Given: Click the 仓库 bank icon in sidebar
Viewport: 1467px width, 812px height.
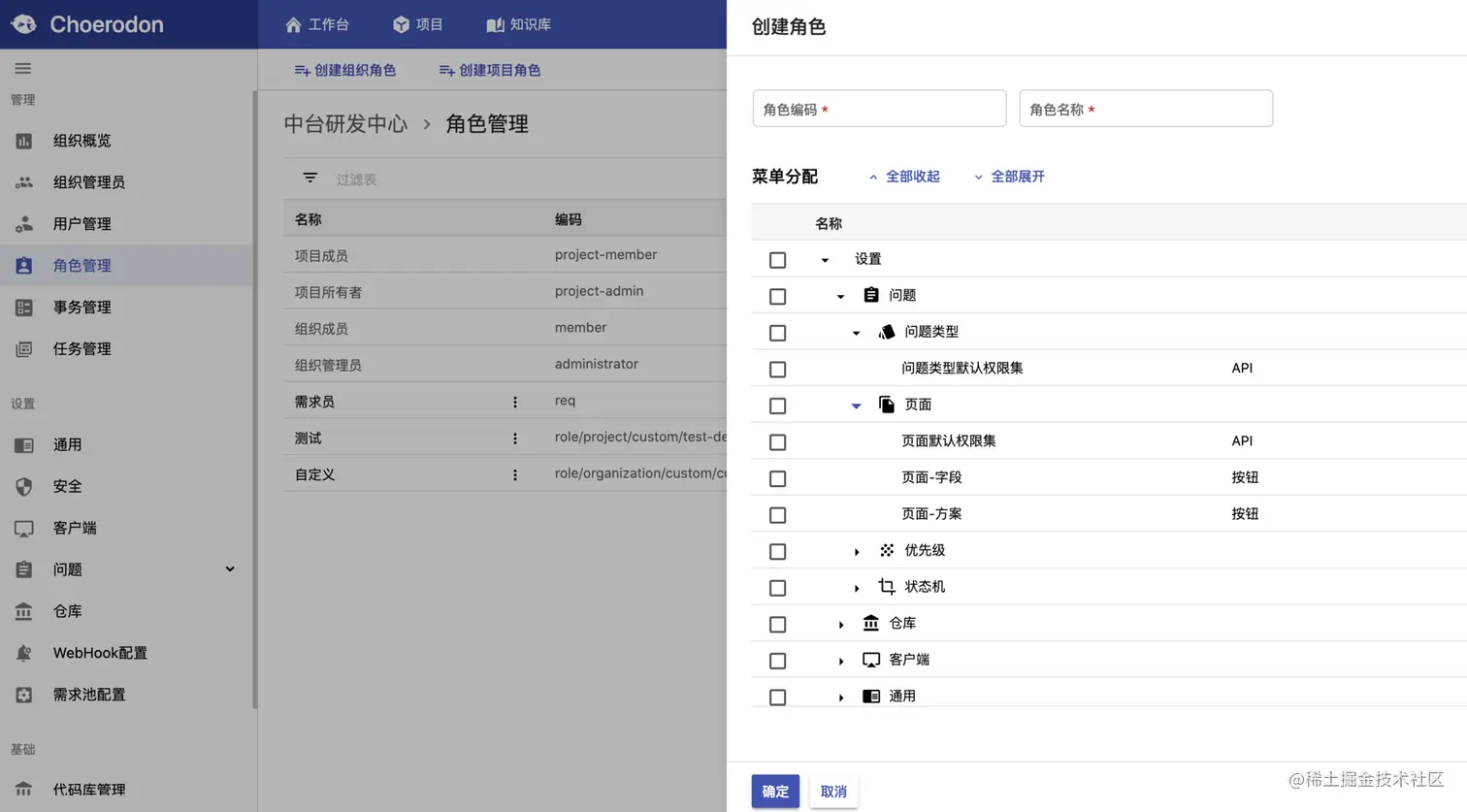Looking at the screenshot, I should pyautogui.click(x=23, y=611).
